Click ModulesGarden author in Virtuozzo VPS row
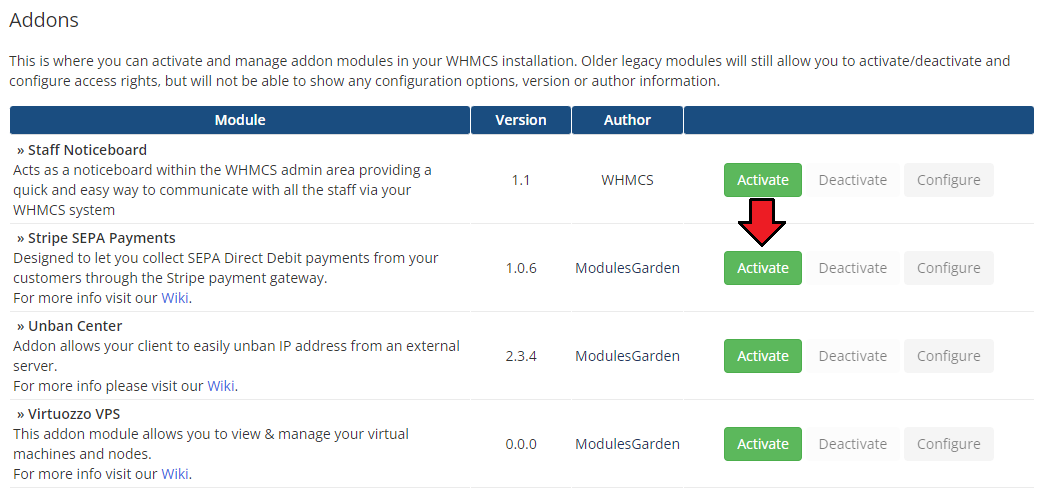Image resolution: width=1041 pixels, height=498 pixels. pyautogui.click(x=627, y=444)
